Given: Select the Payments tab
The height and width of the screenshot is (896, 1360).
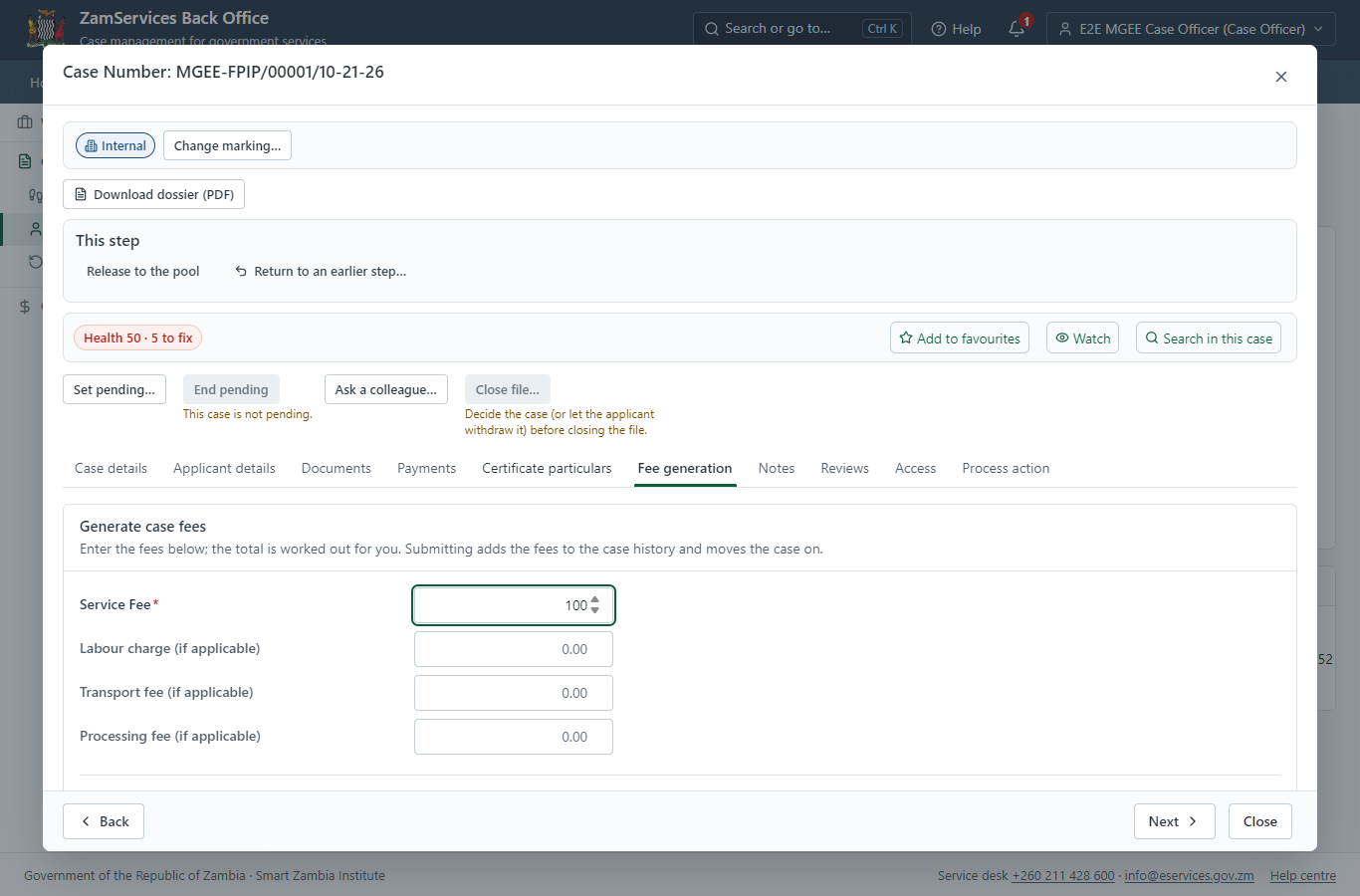Looking at the screenshot, I should pyautogui.click(x=426, y=468).
